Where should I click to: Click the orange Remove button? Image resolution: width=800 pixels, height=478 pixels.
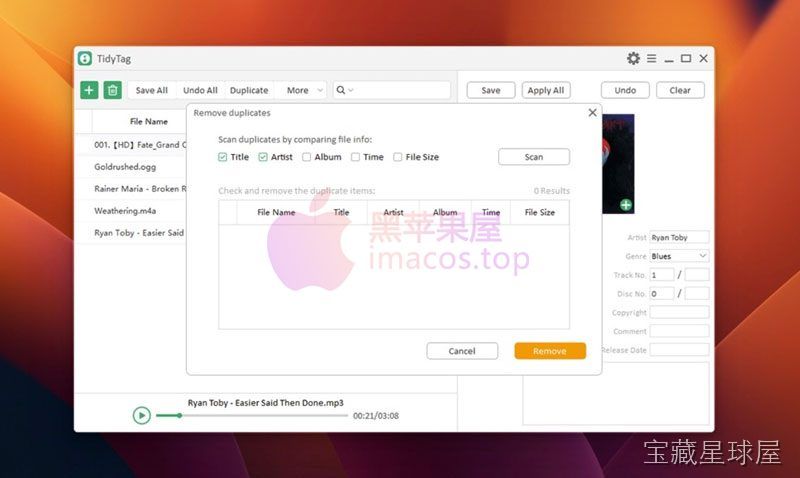pos(550,351)
